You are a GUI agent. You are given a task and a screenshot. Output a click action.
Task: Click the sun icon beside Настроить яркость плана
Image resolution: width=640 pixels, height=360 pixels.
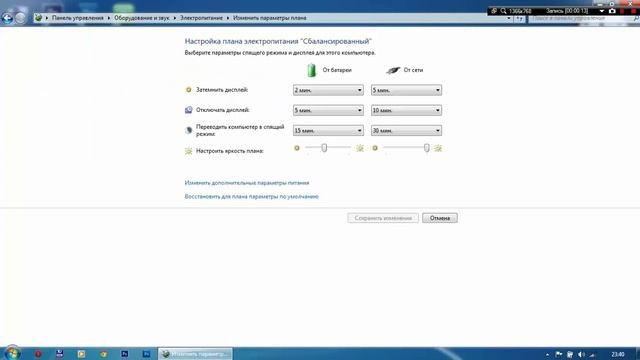click(x=189, y=151)
